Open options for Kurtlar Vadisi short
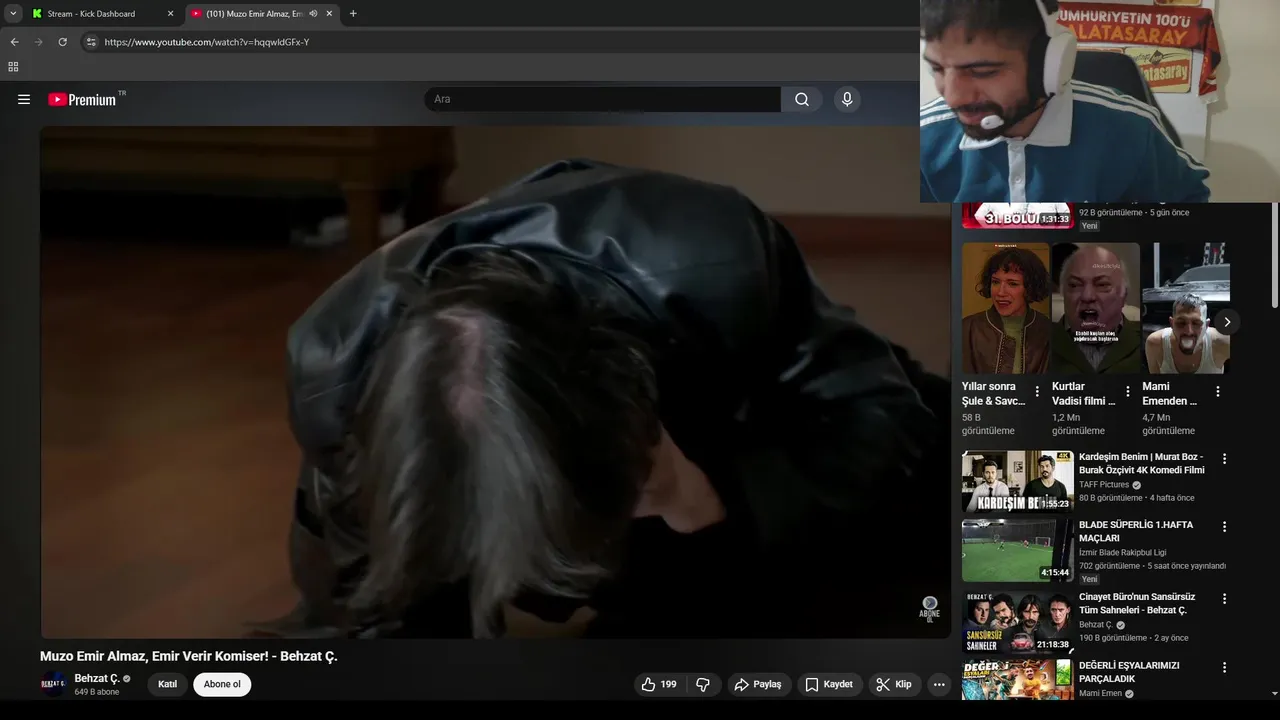The image size is (1280, 720). click(1128, 392)
